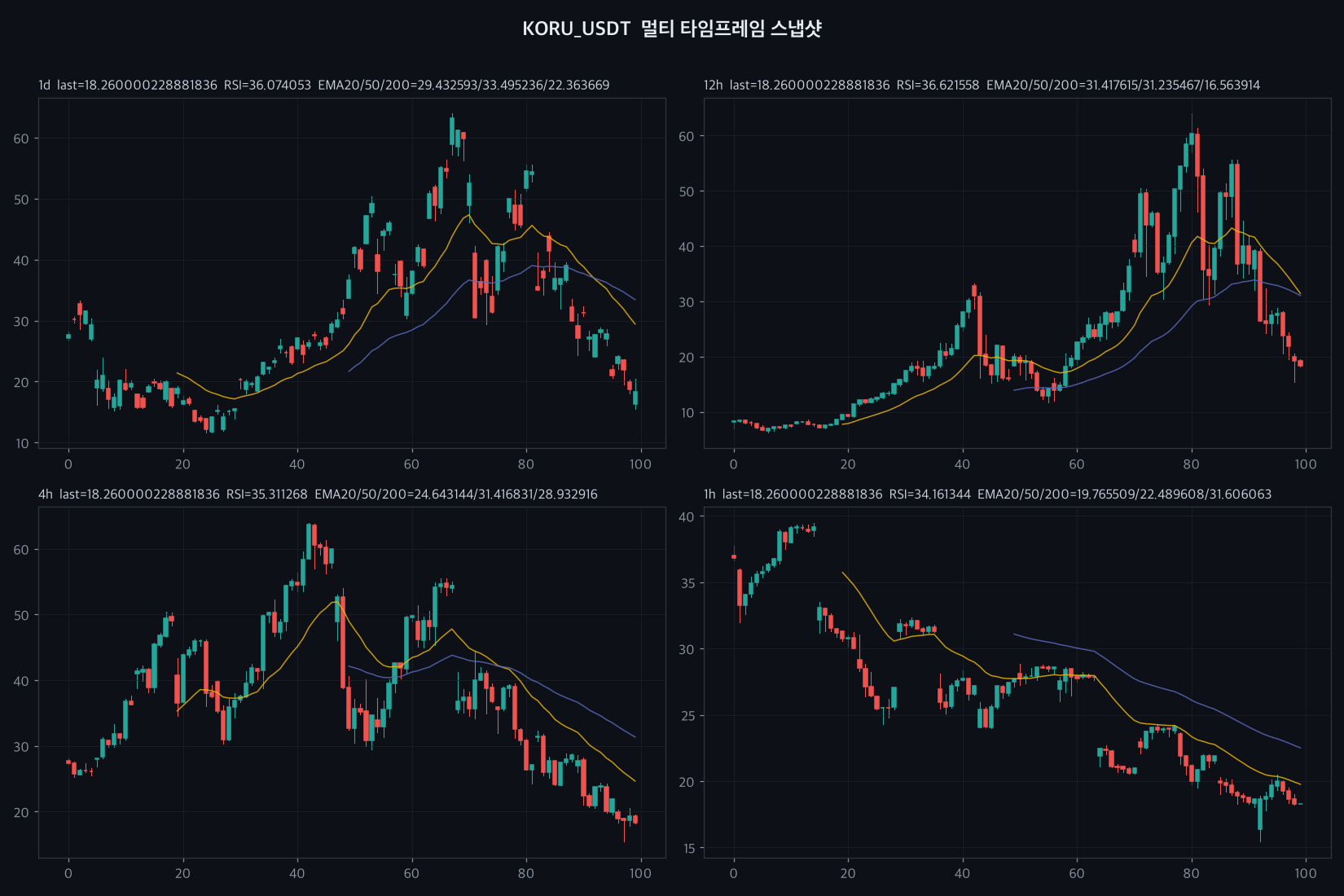Select the 1h chart header with RSI=34.161344
This screenshot has height=896, width=1344.
988,494
